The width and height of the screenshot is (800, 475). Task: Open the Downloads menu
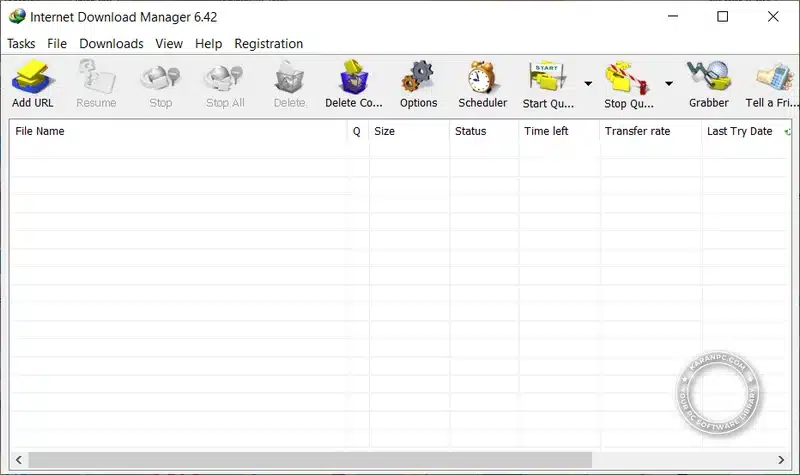point(111,44)
